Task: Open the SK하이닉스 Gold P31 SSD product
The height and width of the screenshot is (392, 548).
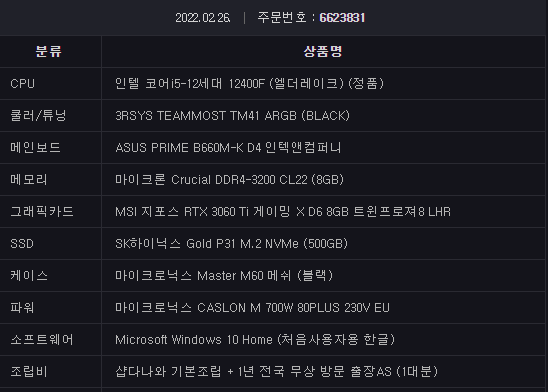Action: [x=232, y=244]
